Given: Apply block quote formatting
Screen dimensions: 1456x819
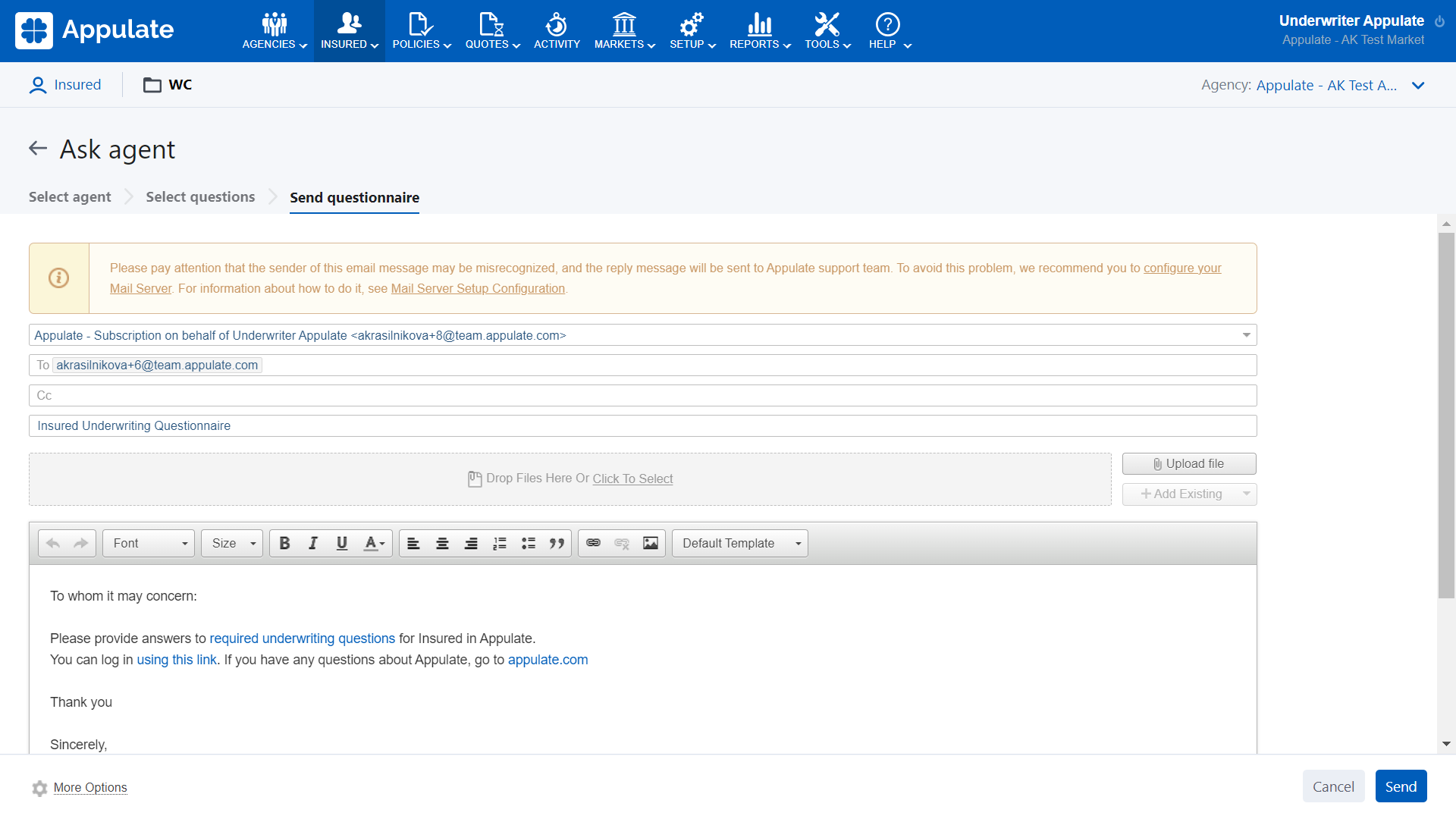Looking at the screenshot, I should pyautogui.click(x=557, y=543).
